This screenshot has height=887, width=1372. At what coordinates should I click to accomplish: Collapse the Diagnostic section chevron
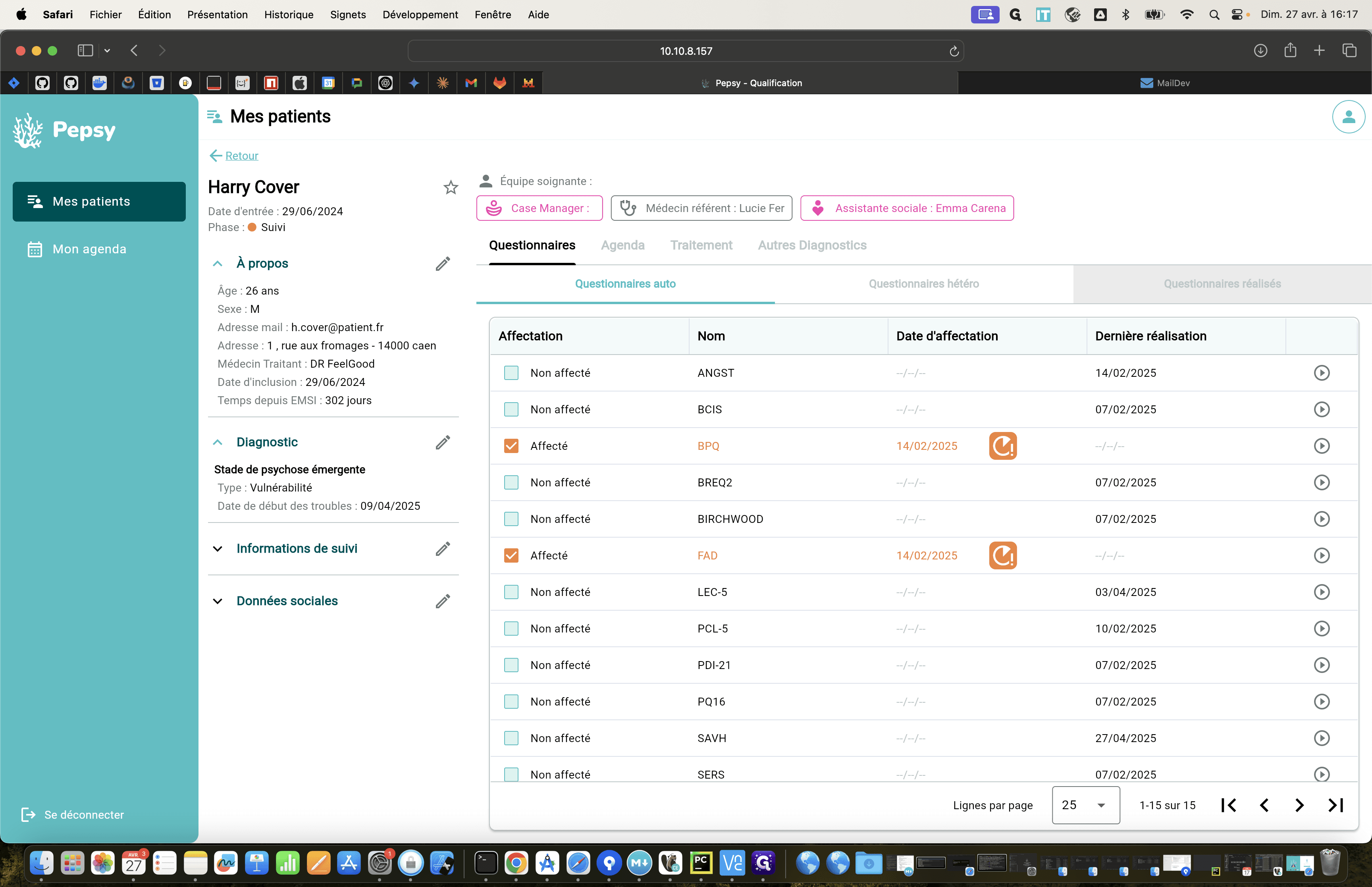click(x=218, y=442)
